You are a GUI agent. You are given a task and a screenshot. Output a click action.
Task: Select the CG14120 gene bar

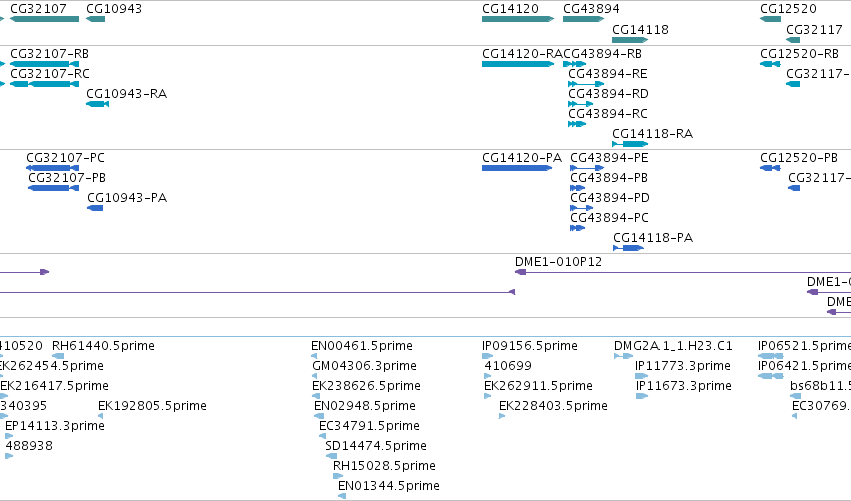click(518, 19)
